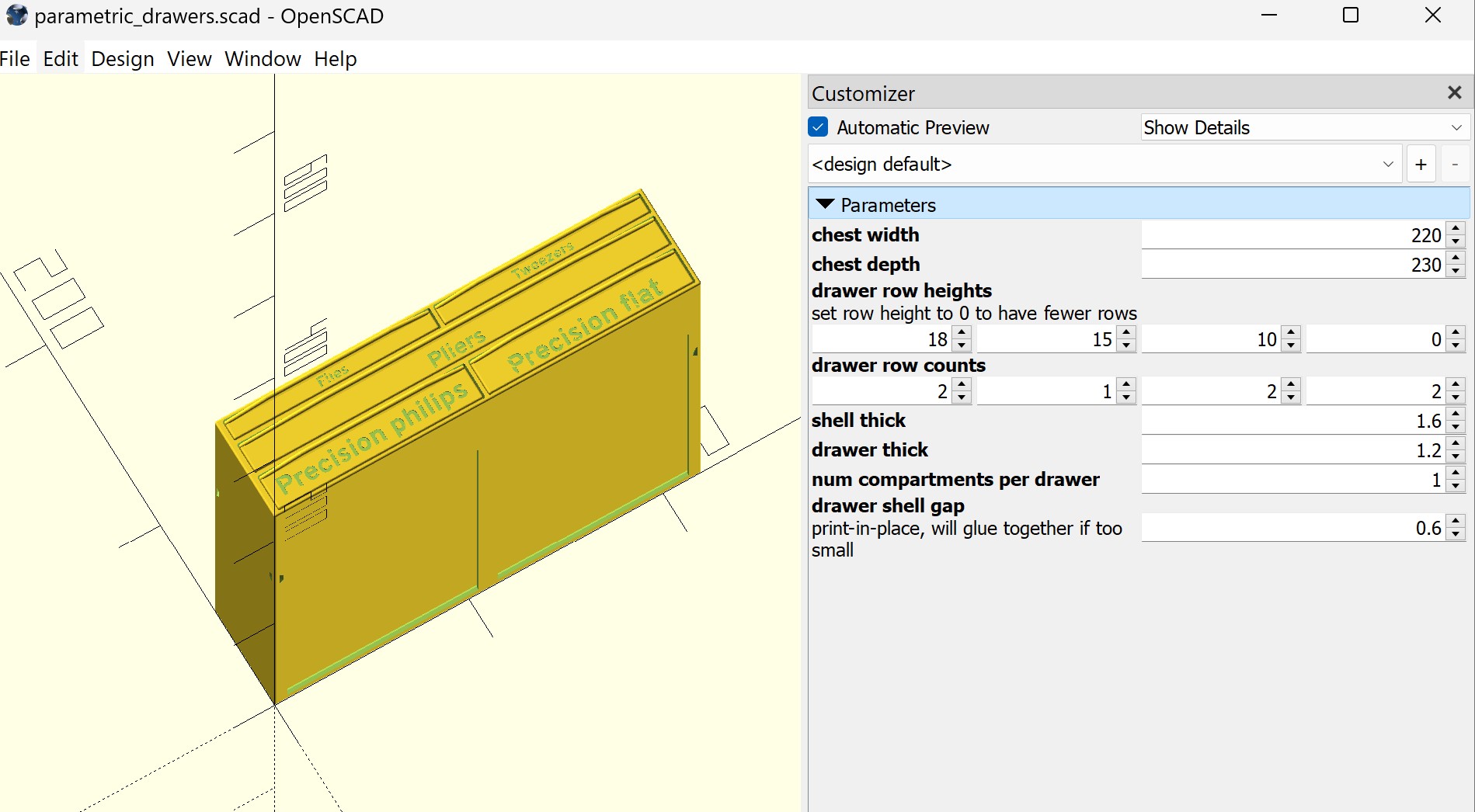Click the row height field showing 0
The width and height of the screenshot is (1475, 812).
[1376, 339]
